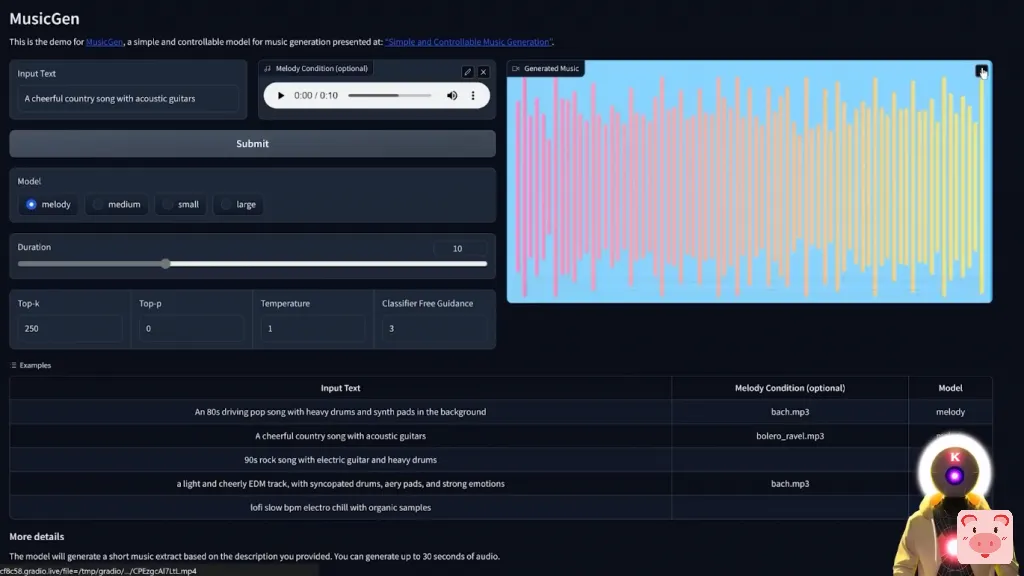Play the melody condition audio
Viewport: 1024px width, 576px height.
click(281, 95)
